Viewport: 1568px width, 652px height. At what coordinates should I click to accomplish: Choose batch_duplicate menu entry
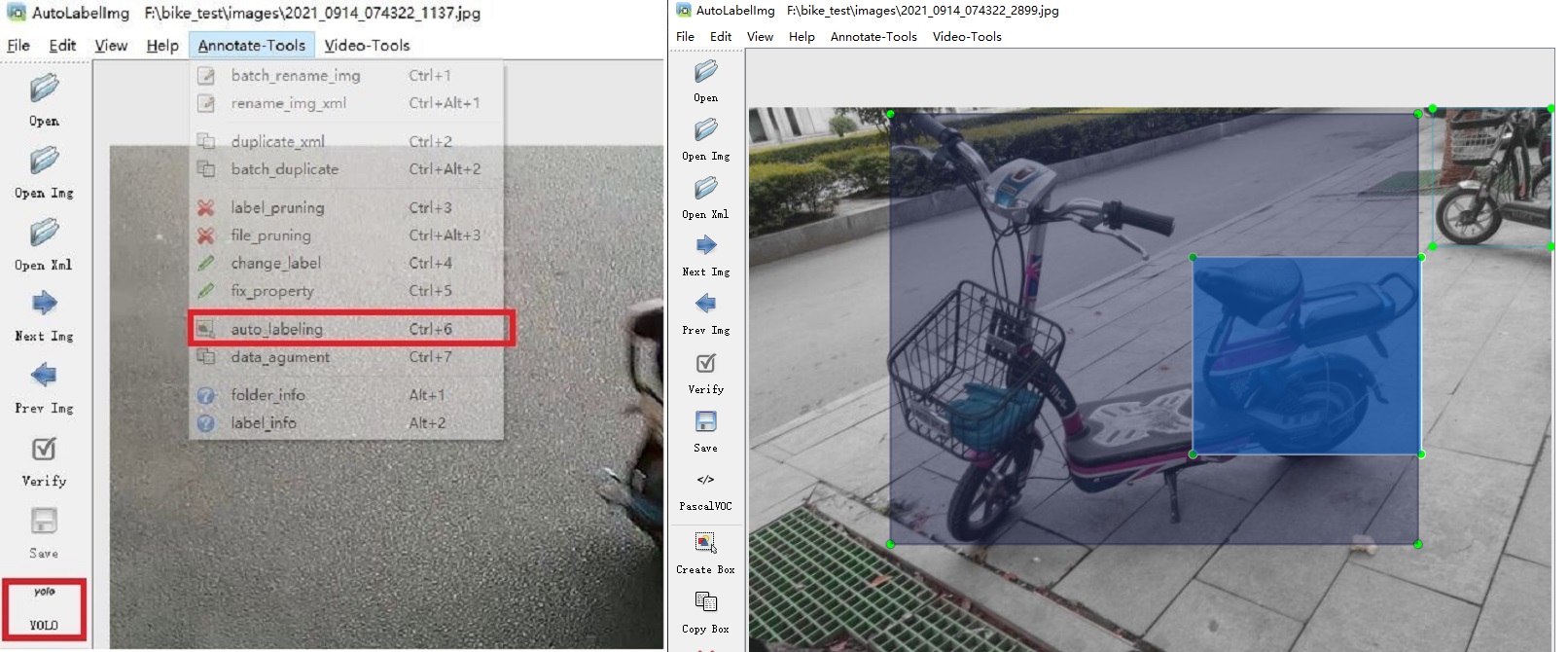(347, 168)
